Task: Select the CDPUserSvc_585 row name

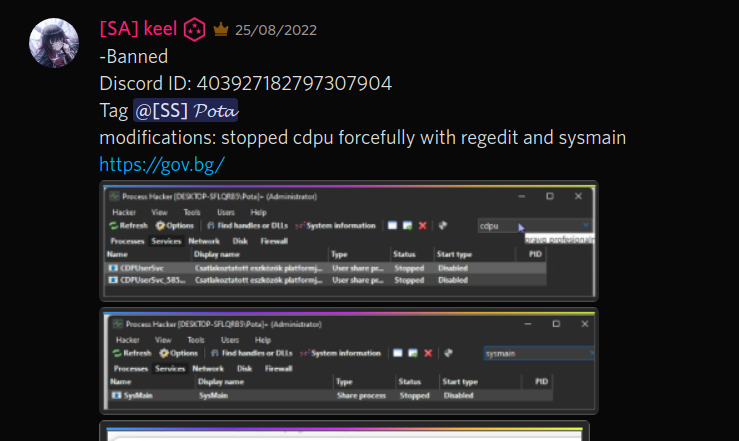Action: (153, 280)
